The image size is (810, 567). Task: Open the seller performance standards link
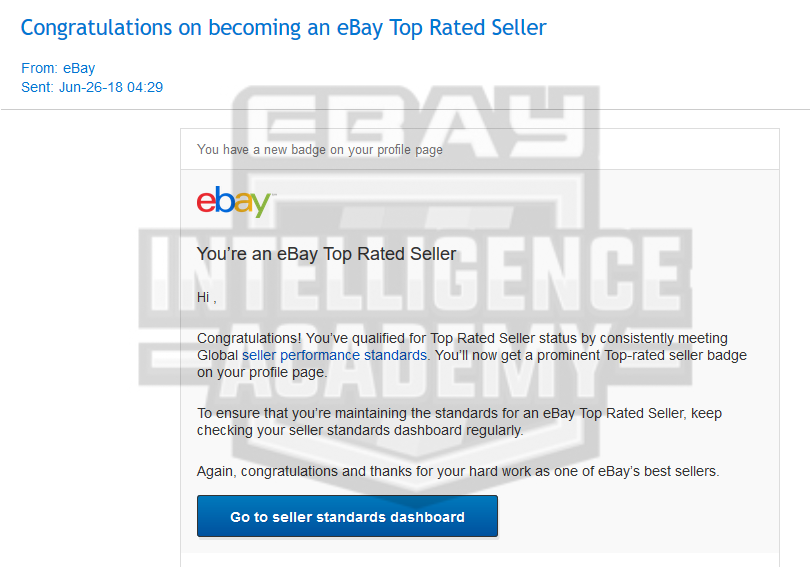335,355
